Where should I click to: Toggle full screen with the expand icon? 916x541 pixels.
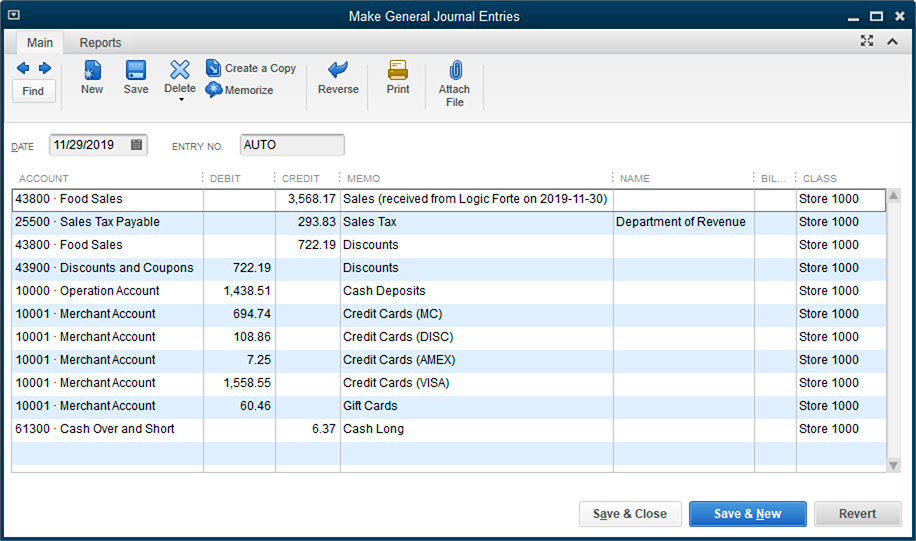867,41
